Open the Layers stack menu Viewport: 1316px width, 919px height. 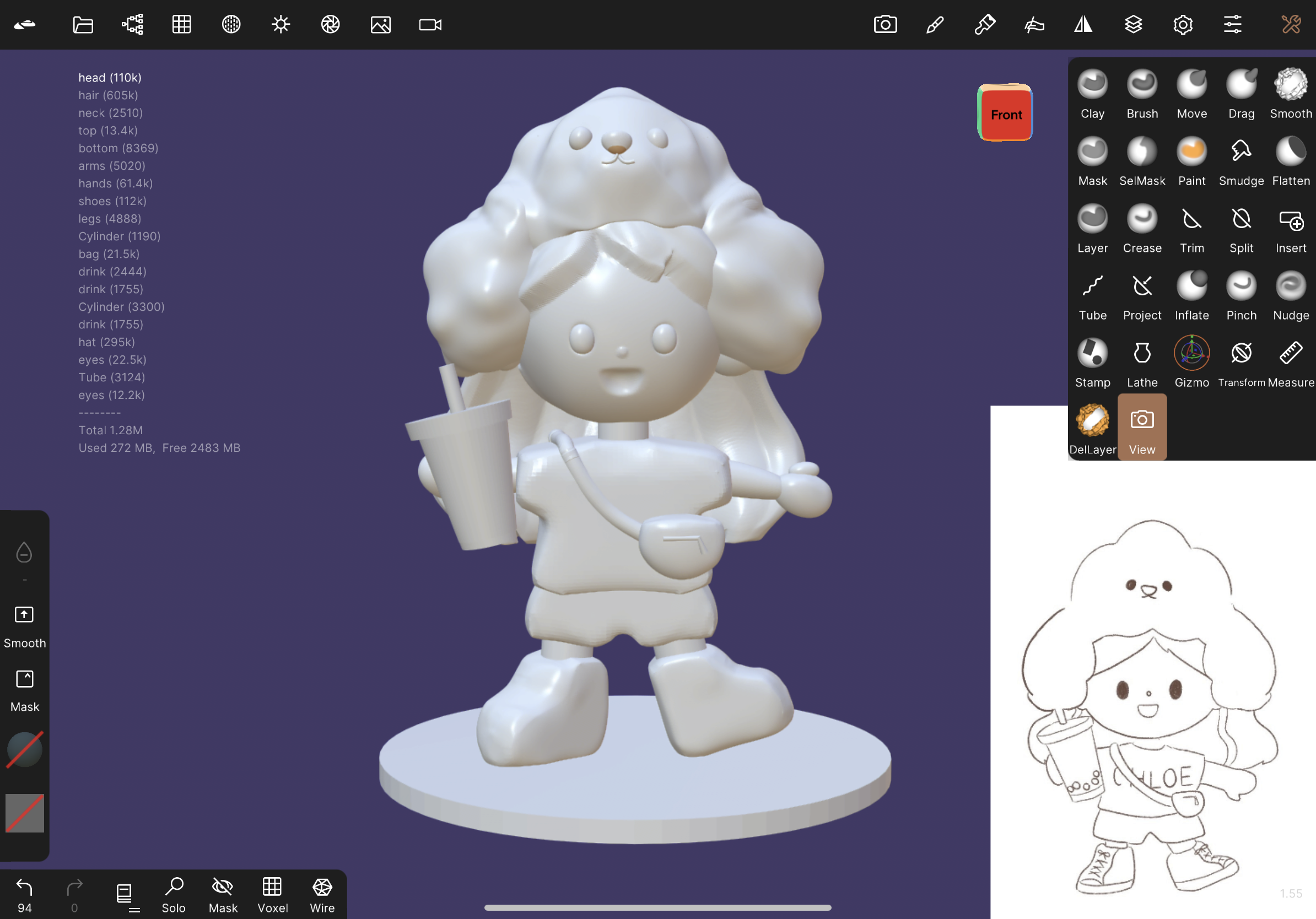(x=1133, y=25)
